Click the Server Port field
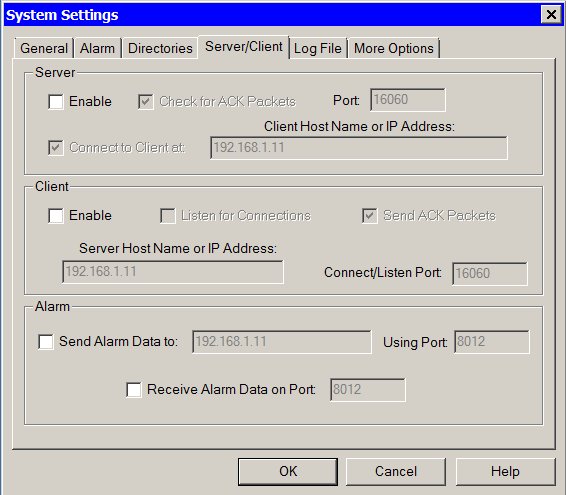 [408, 100]
